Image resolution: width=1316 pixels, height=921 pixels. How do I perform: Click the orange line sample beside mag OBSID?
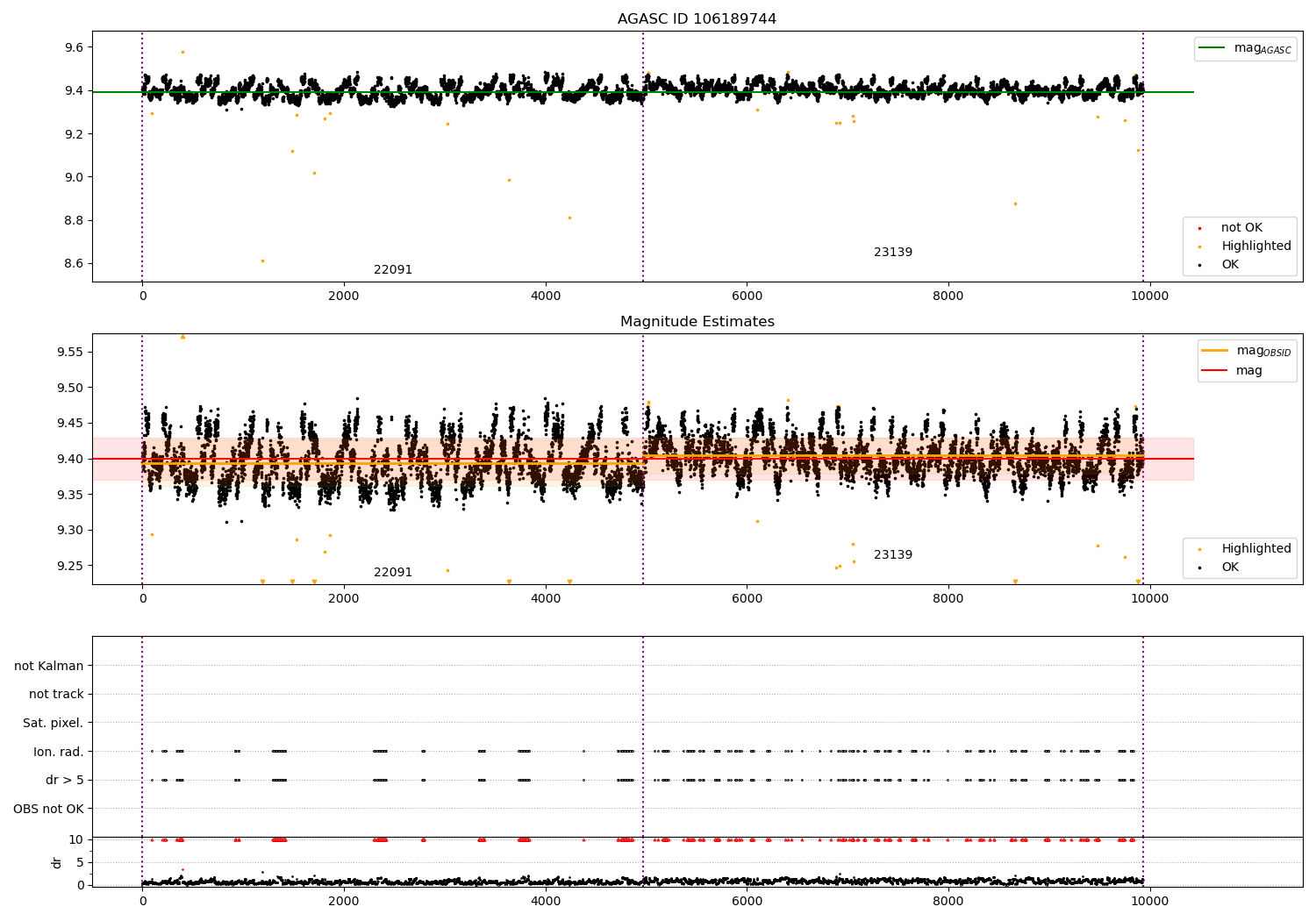point(1214,351)
